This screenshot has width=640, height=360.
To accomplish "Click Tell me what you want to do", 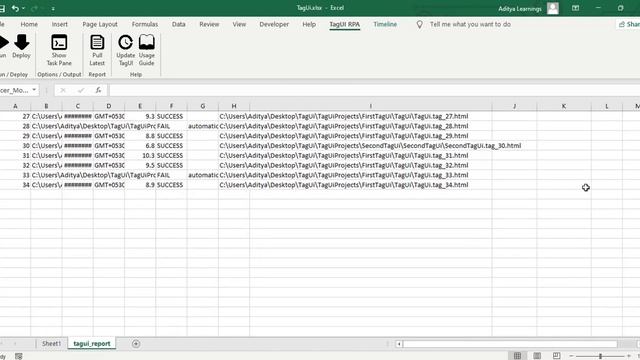I will tap(470, 24).
